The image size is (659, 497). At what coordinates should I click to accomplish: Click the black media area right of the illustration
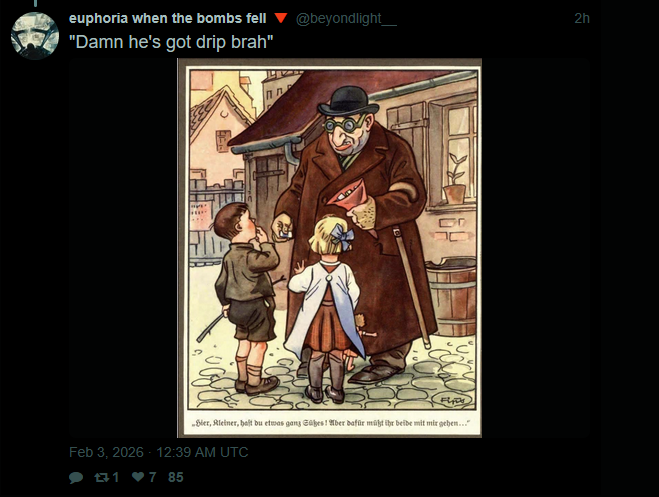pos(535,248)
